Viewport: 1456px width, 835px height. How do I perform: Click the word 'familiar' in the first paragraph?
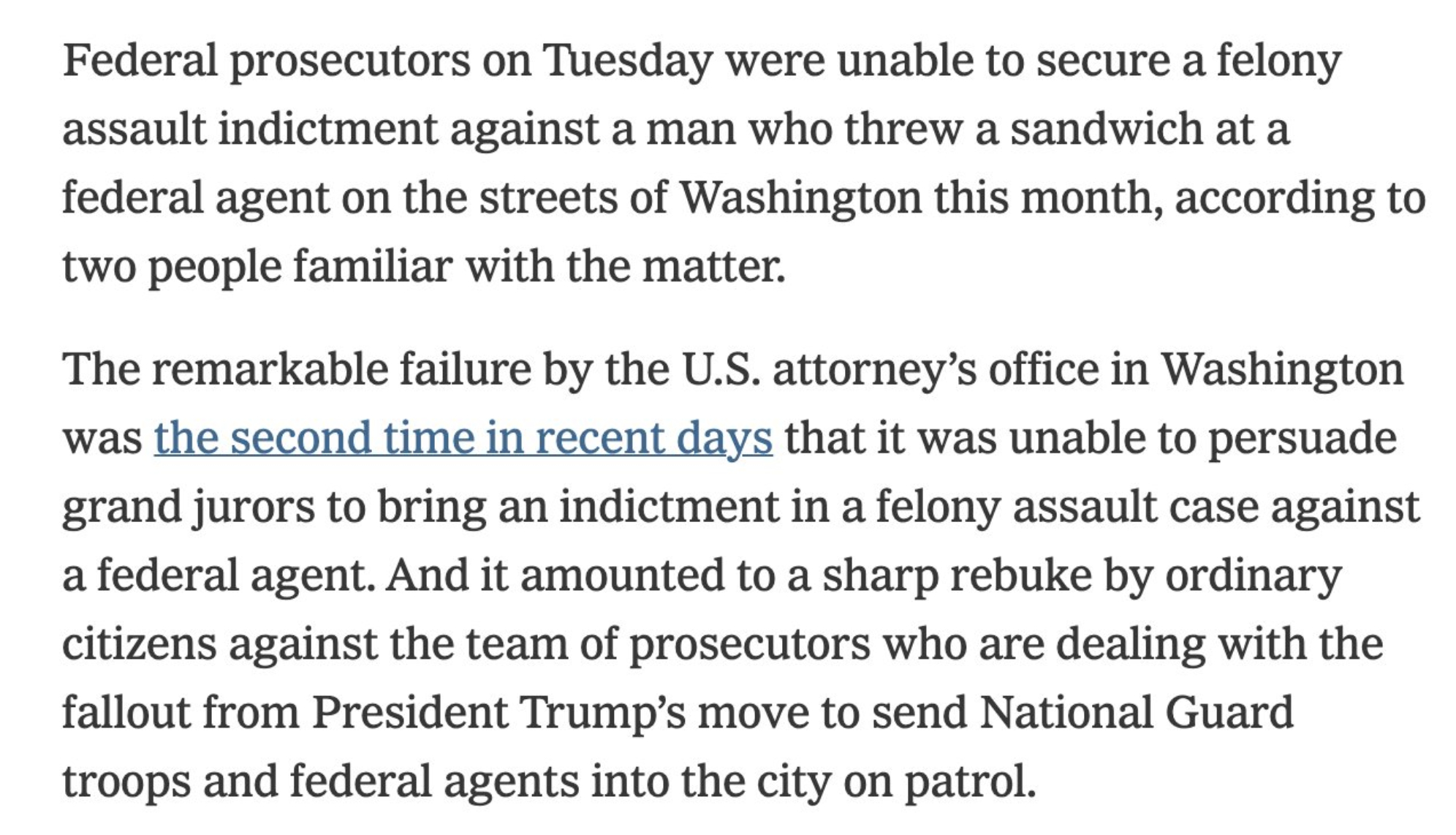[x=372, y=267]
